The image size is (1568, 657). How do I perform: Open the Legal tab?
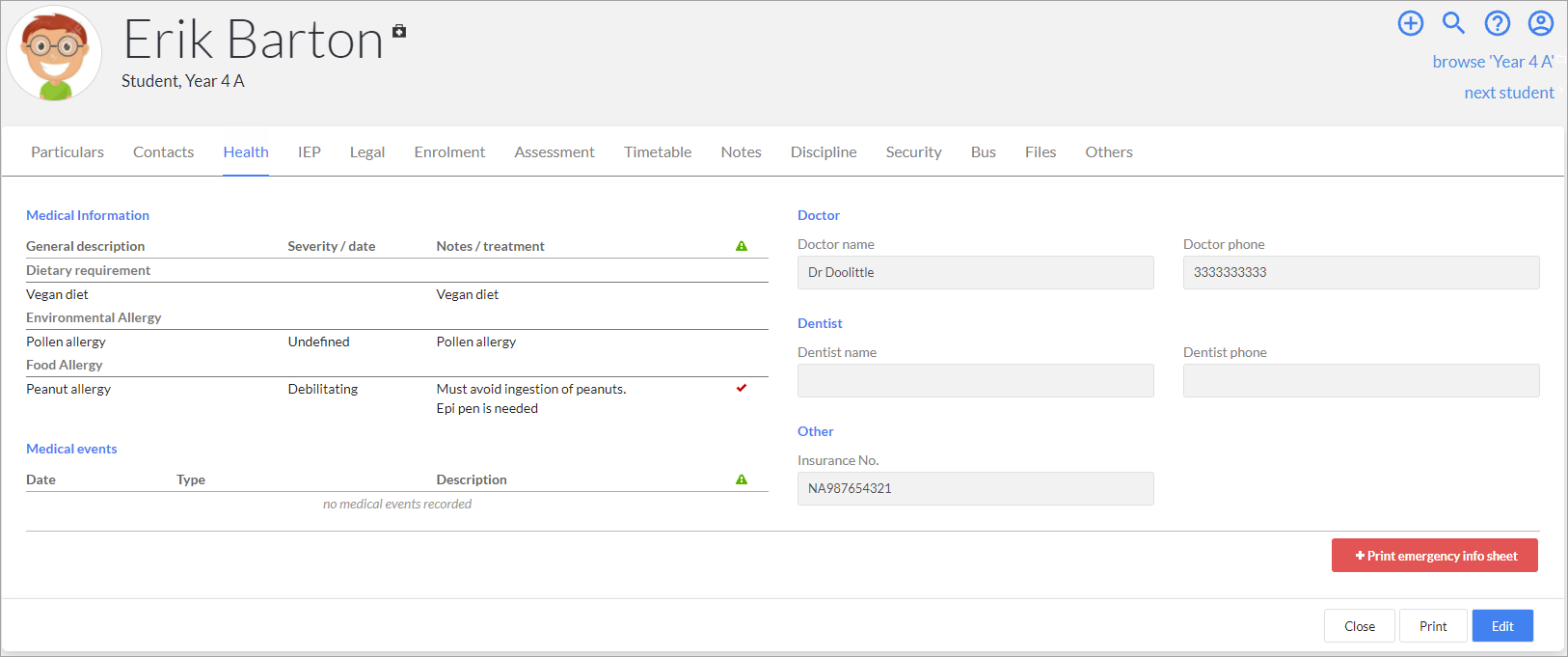[367, 151]
